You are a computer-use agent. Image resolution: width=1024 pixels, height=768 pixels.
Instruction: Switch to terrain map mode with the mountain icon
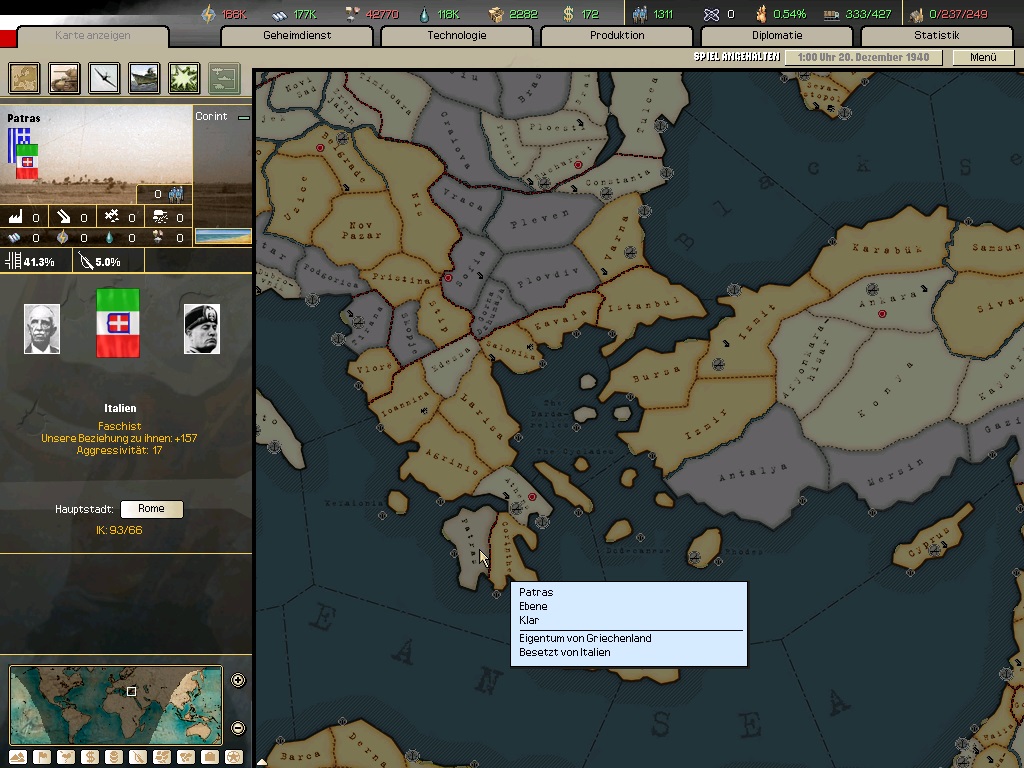(x=18, y=757)
